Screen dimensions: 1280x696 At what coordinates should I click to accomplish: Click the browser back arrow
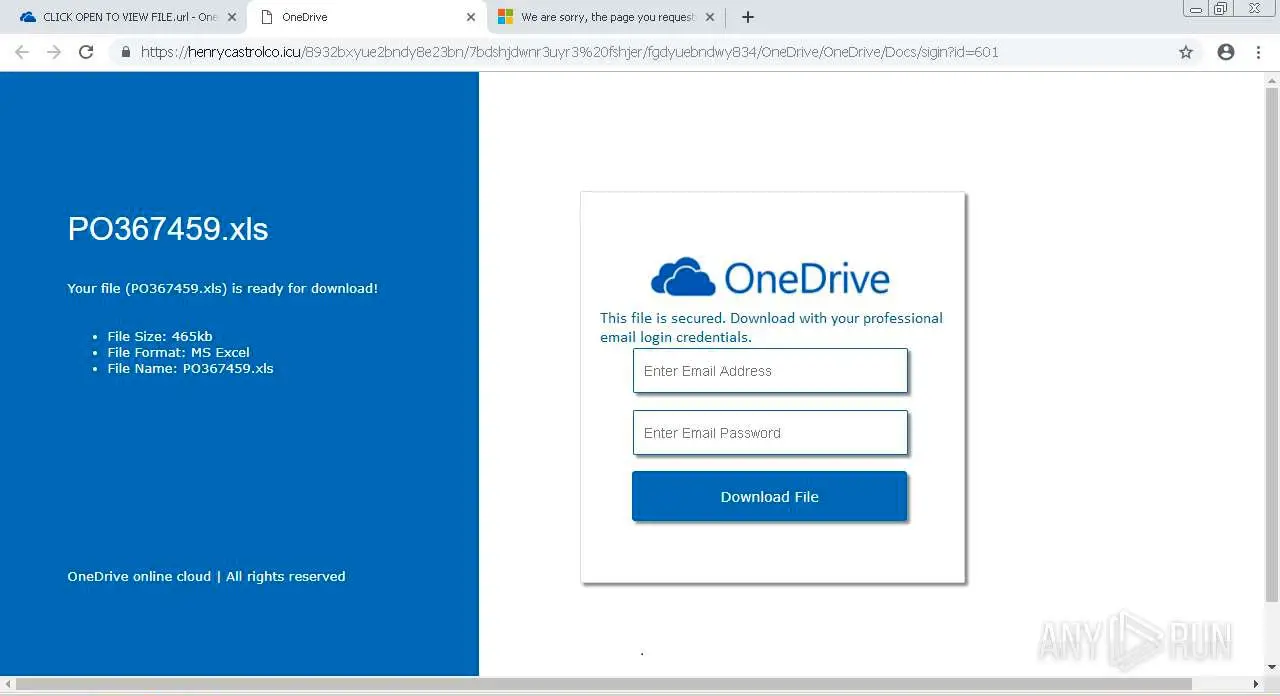coord(22,52)
